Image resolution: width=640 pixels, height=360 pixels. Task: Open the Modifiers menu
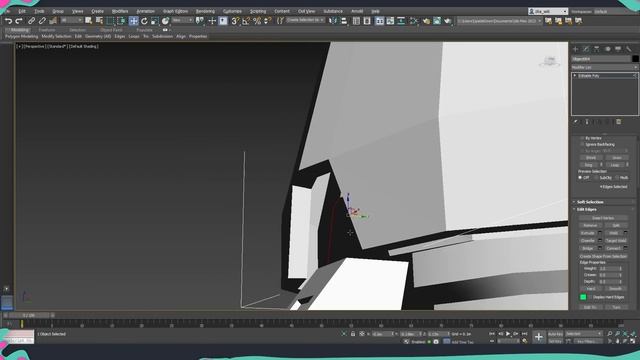[x=120, y=11]
